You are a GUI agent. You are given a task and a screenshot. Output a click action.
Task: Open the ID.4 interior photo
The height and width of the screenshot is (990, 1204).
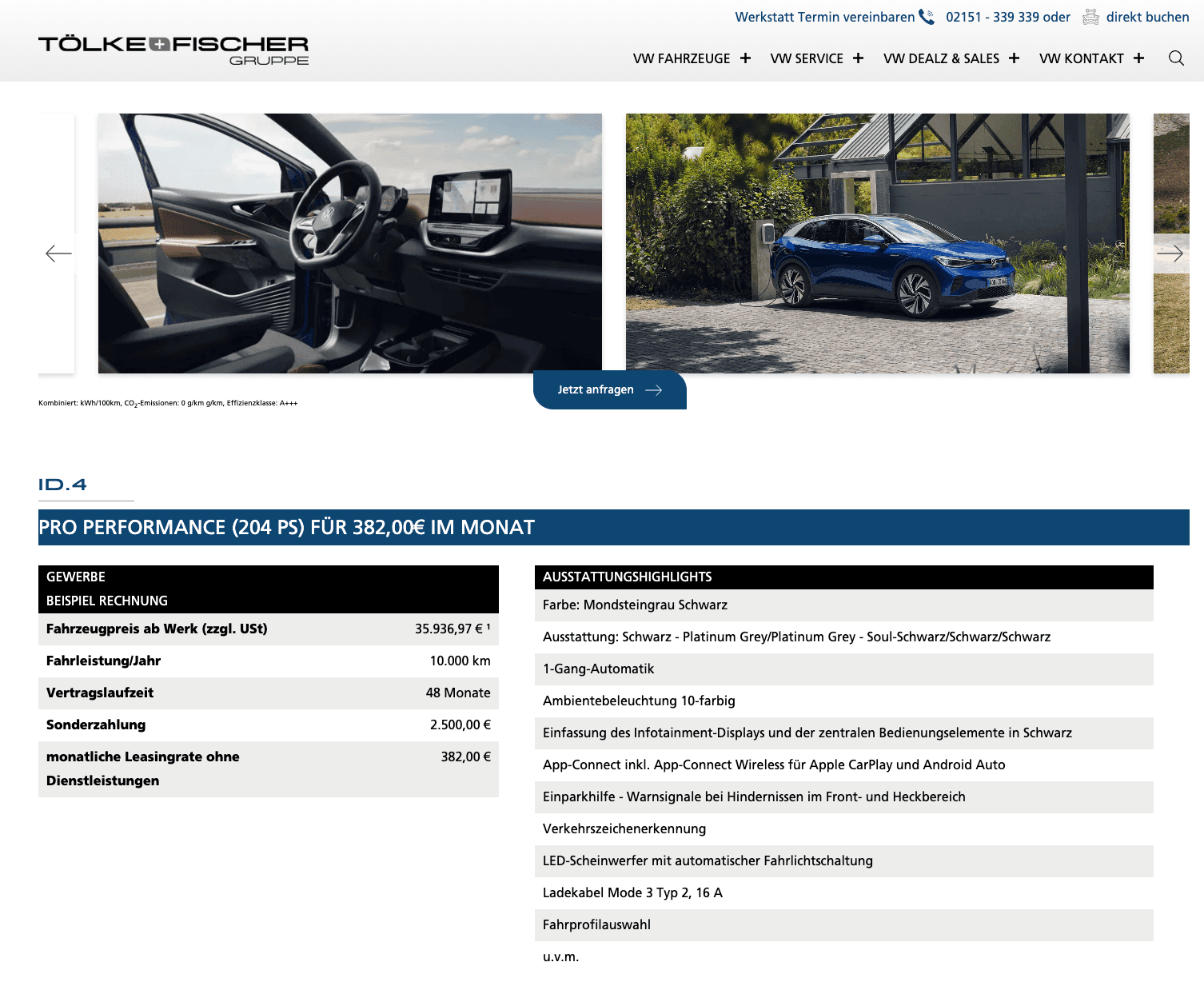(350, 243)
